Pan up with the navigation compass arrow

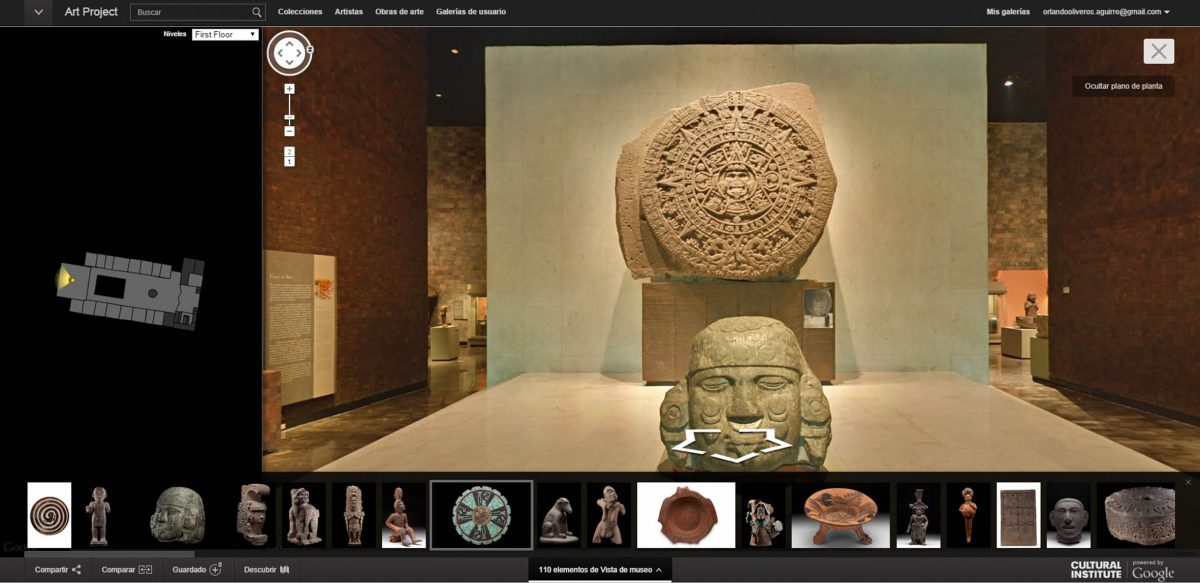[289, 42]
